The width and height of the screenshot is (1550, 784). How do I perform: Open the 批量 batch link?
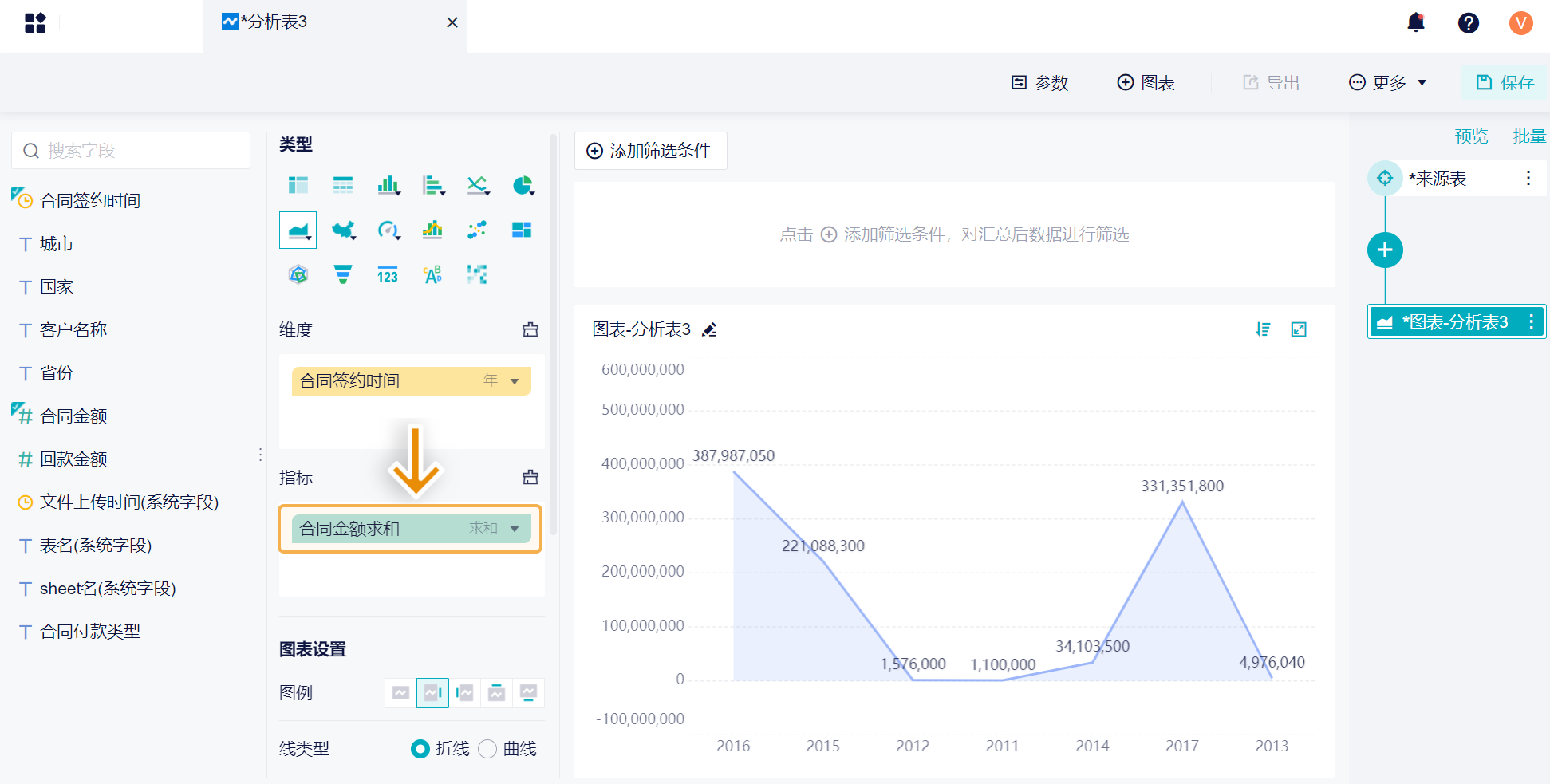coord(1529,136)
